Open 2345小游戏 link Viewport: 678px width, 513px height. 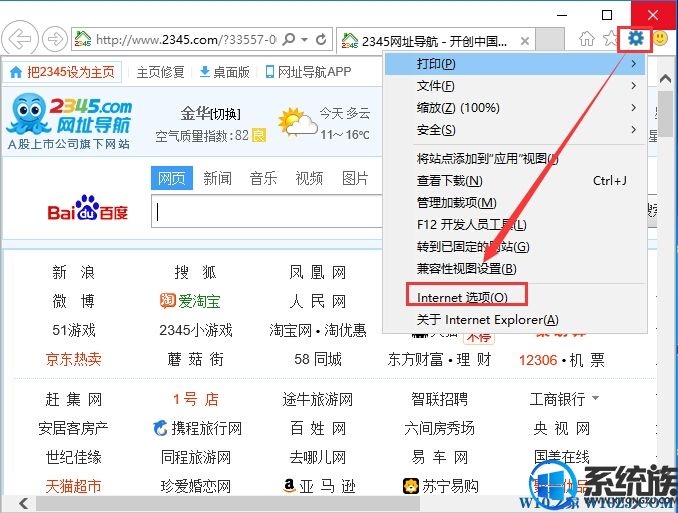point(195,330)
